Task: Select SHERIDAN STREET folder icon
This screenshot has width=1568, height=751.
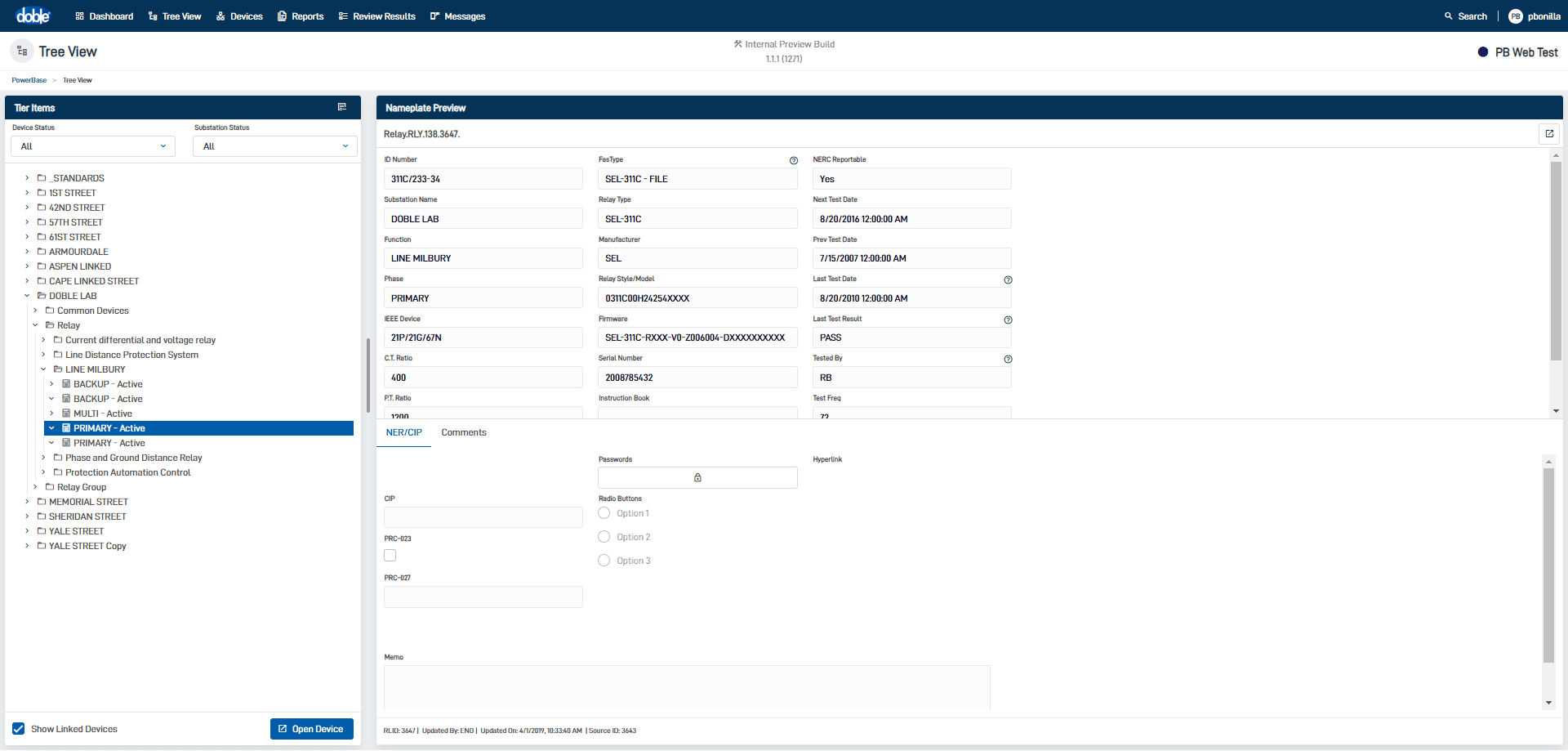Action: [41, 516]
